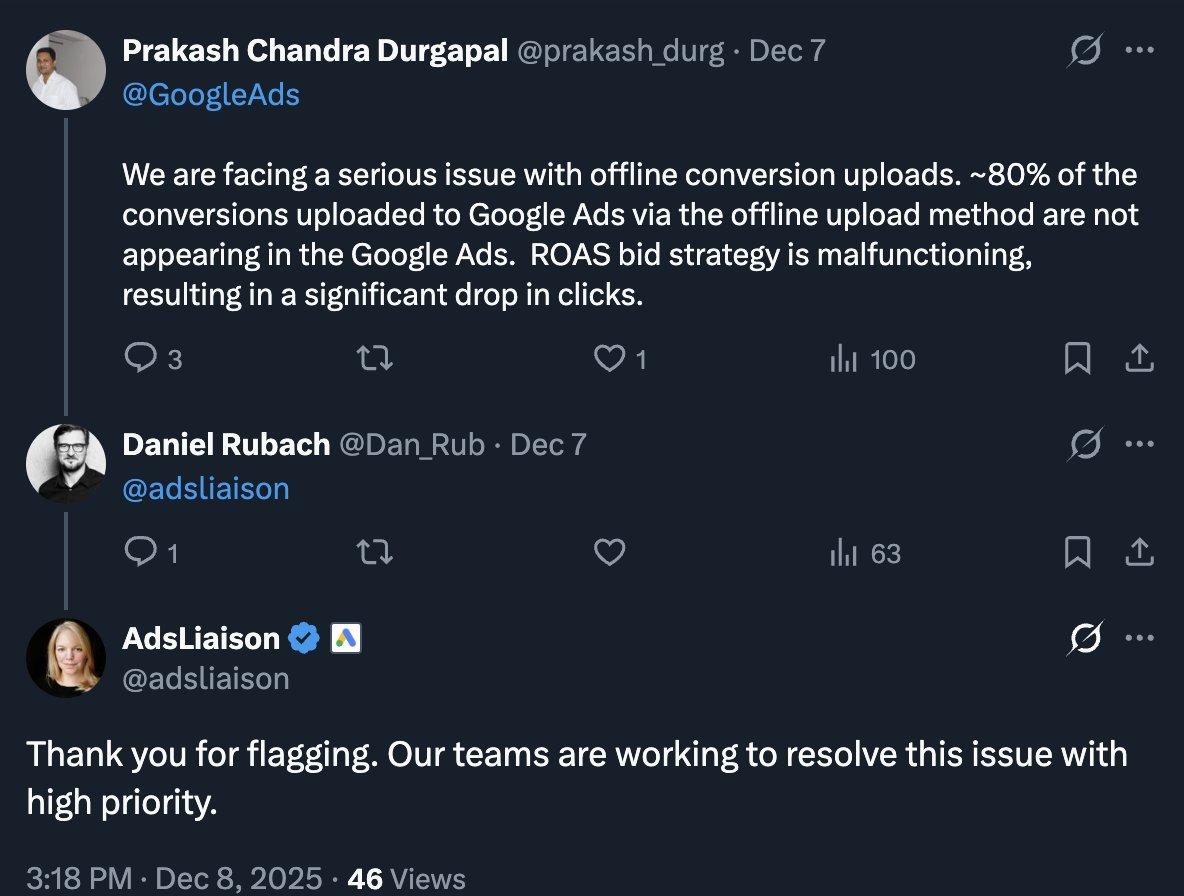Share Prakash's tweet via share icon
Screen dimensions: 1184x896
1140,359
